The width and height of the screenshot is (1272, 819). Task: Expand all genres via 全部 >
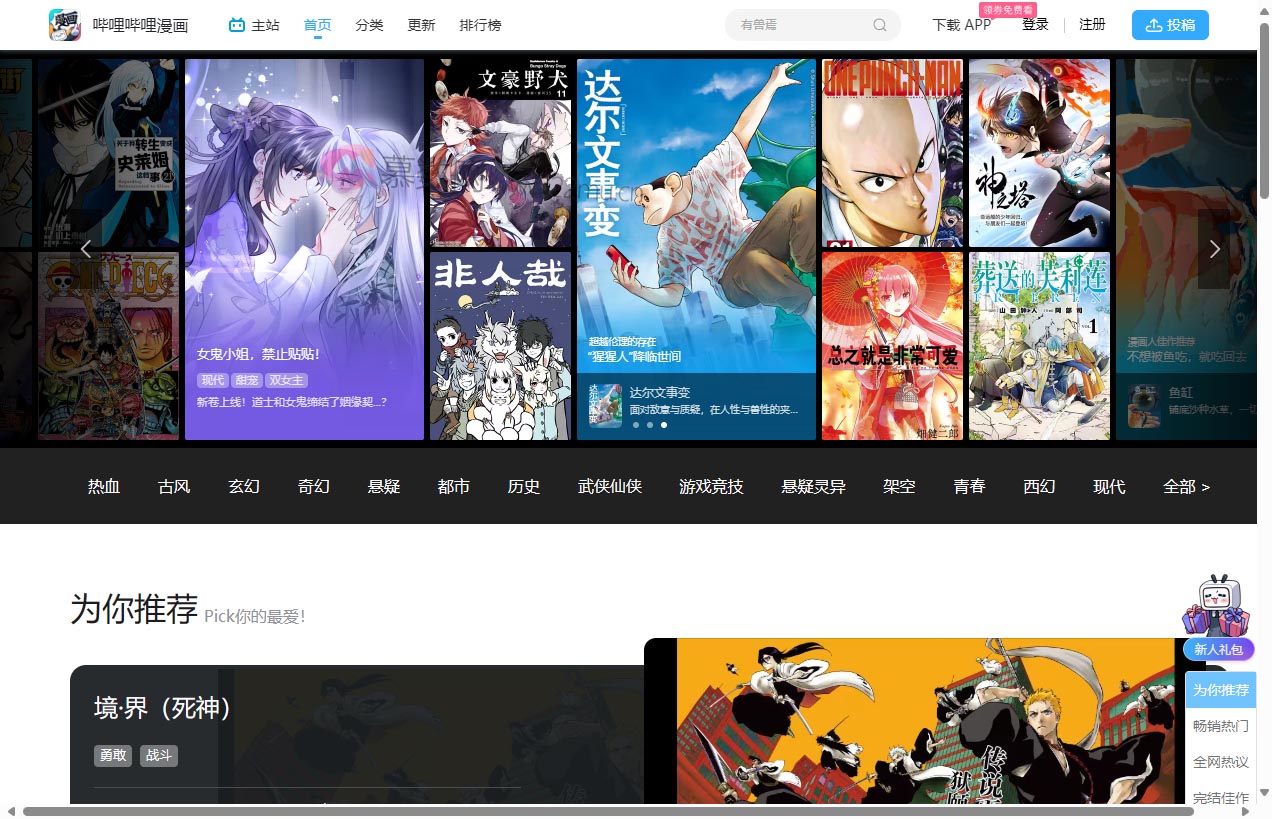point(1186,487)
